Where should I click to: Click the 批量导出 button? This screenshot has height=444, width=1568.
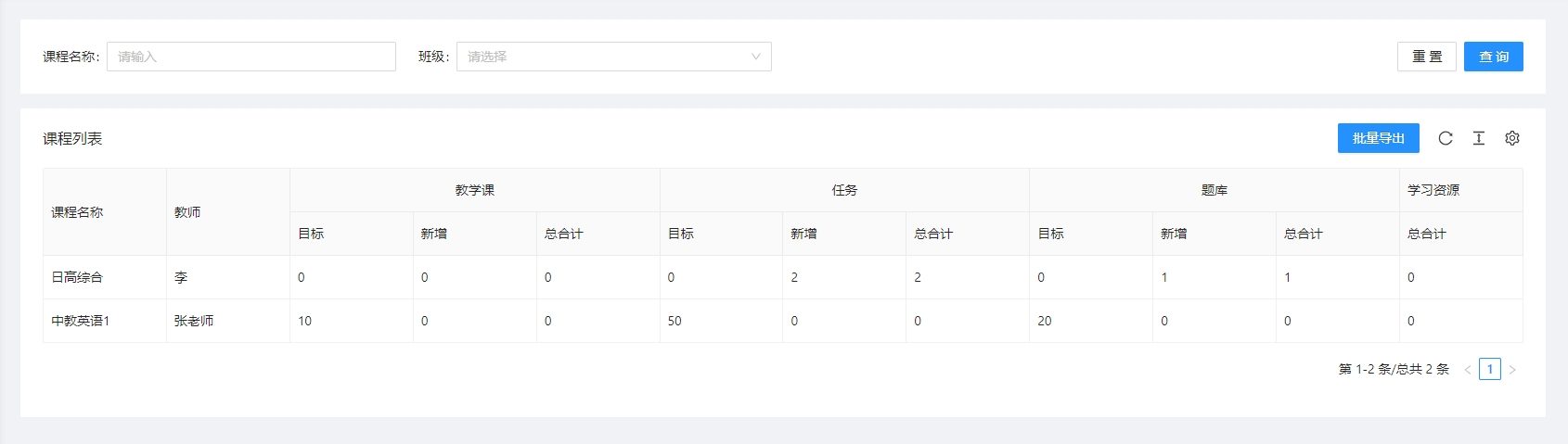click(x=1378, y=138)
